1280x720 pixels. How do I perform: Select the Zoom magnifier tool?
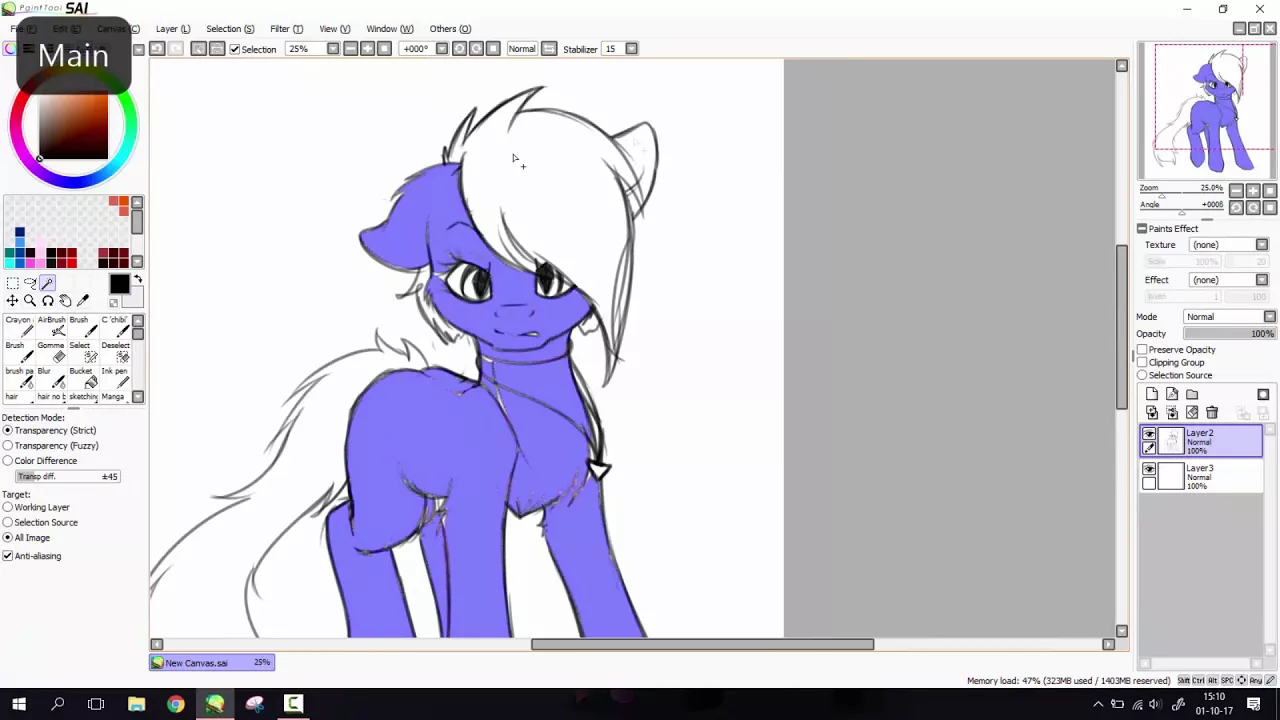point(30,301)
